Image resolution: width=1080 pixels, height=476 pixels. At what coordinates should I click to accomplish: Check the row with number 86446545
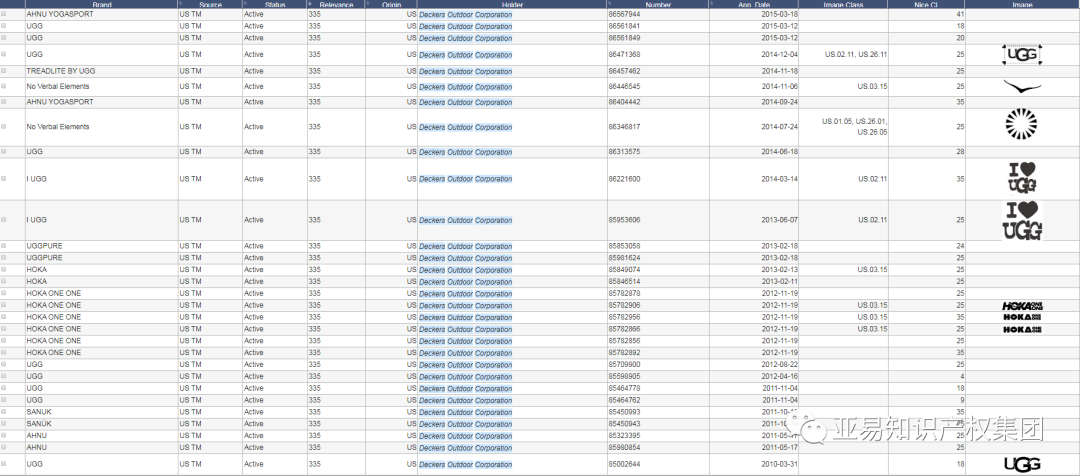click(x=3, y=87)
